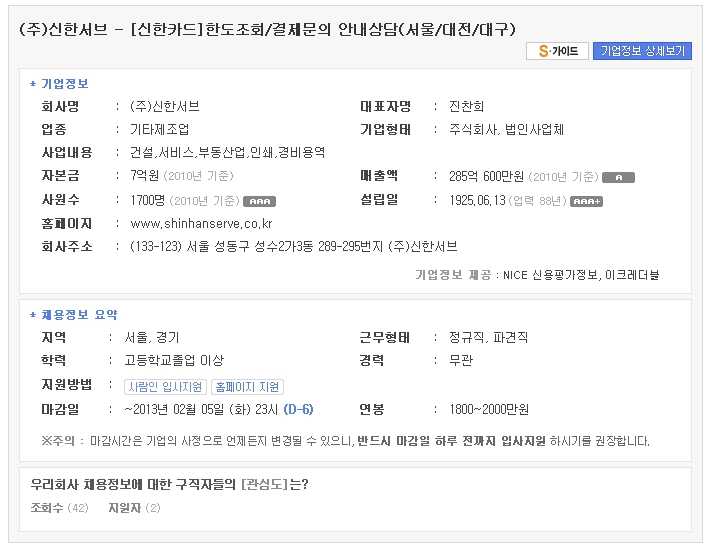708x544 pixels.
Task: Click the D-6 countdown indicator
Action: [298, 409]
